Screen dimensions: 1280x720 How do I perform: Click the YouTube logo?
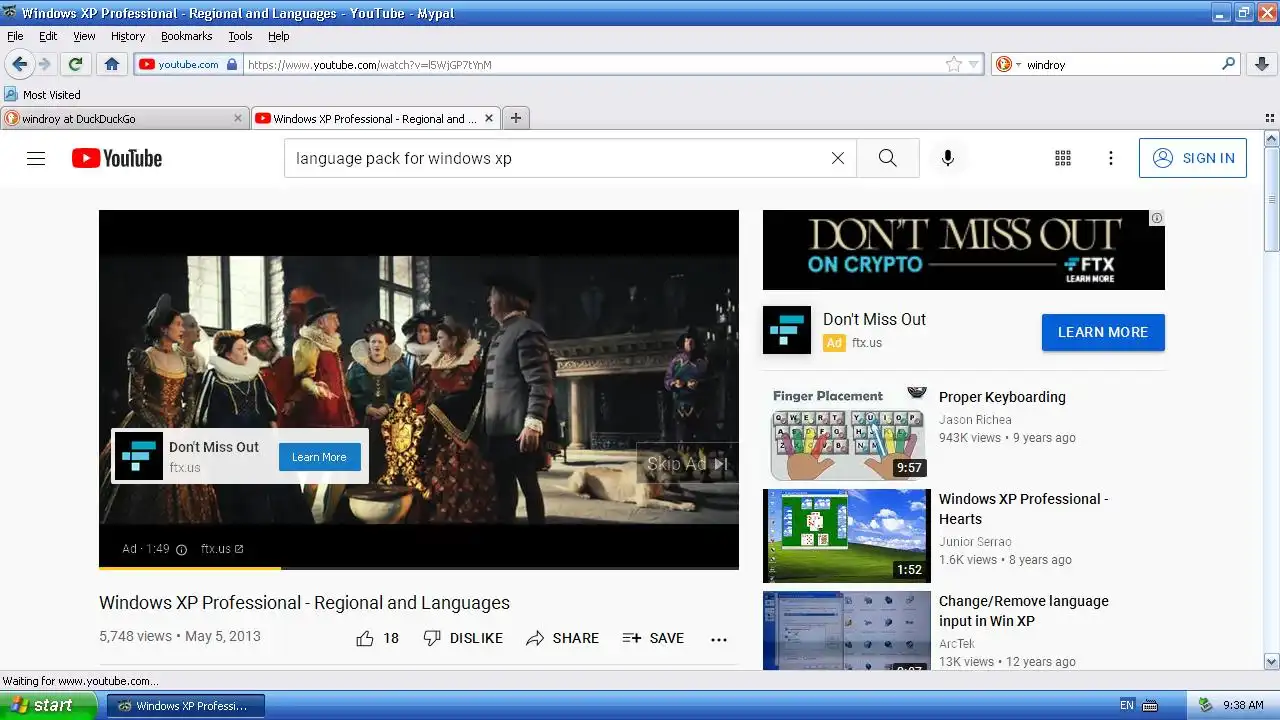coord(117,158)
